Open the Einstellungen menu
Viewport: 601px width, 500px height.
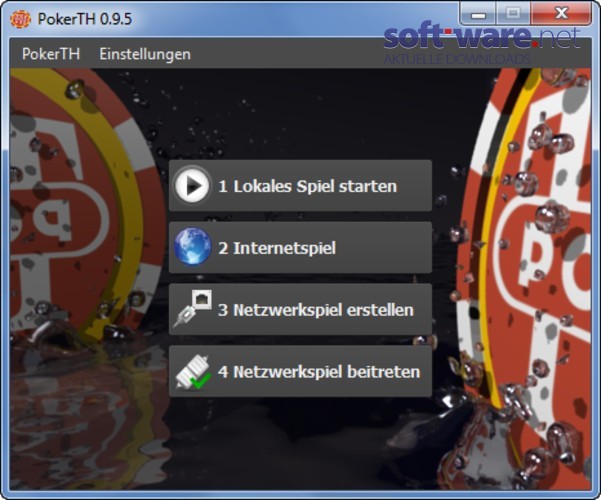click(x=145, y=54)
